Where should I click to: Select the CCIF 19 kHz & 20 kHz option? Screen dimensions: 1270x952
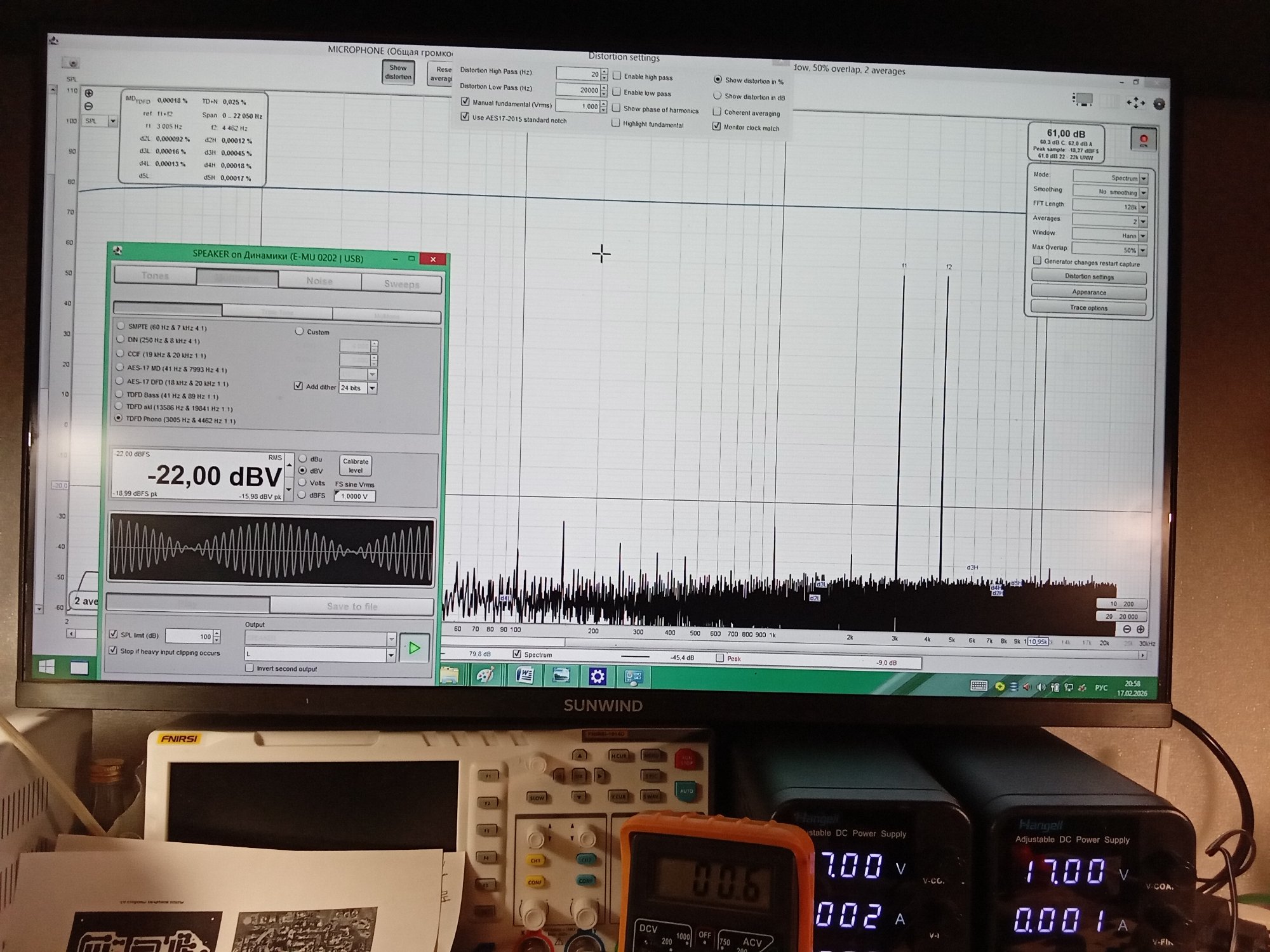coord(120,354)
